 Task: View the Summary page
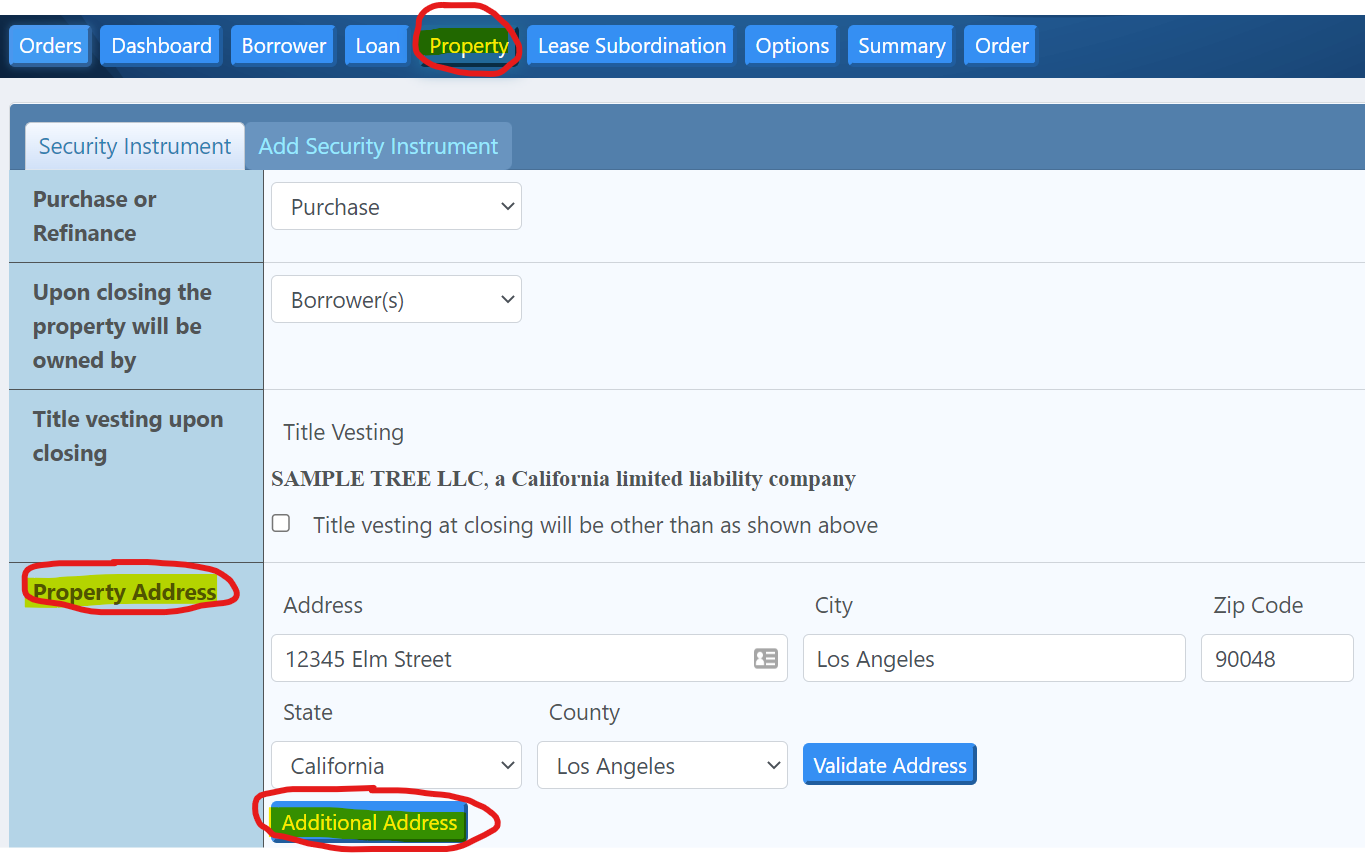900,45
